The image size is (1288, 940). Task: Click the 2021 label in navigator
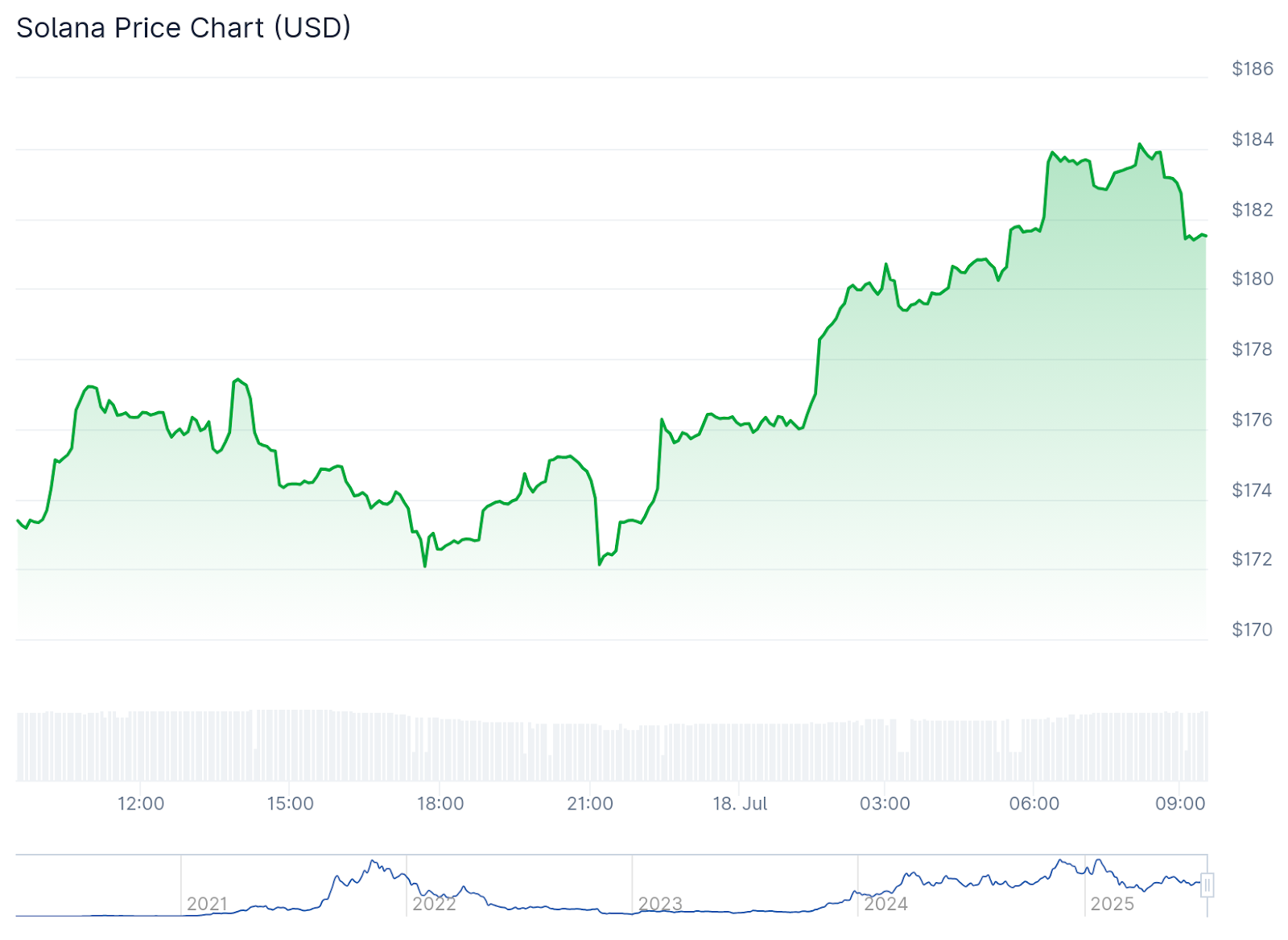click(207, 904)
